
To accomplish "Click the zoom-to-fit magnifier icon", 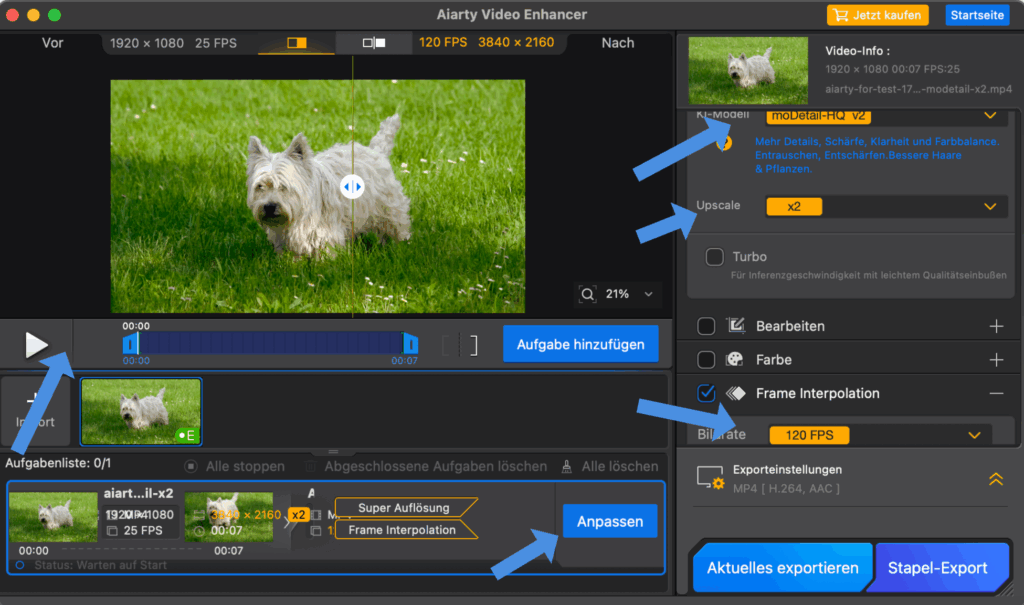I will (x=588, y=294).
